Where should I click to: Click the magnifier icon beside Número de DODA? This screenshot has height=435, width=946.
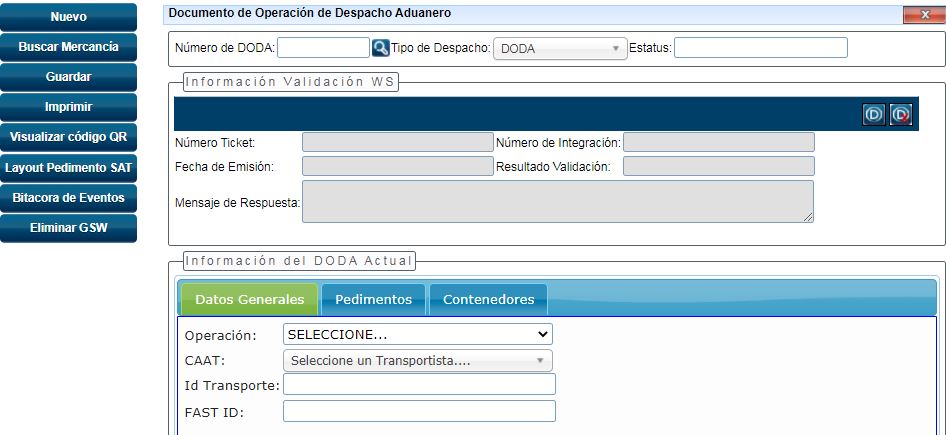[x=381, y=48]
